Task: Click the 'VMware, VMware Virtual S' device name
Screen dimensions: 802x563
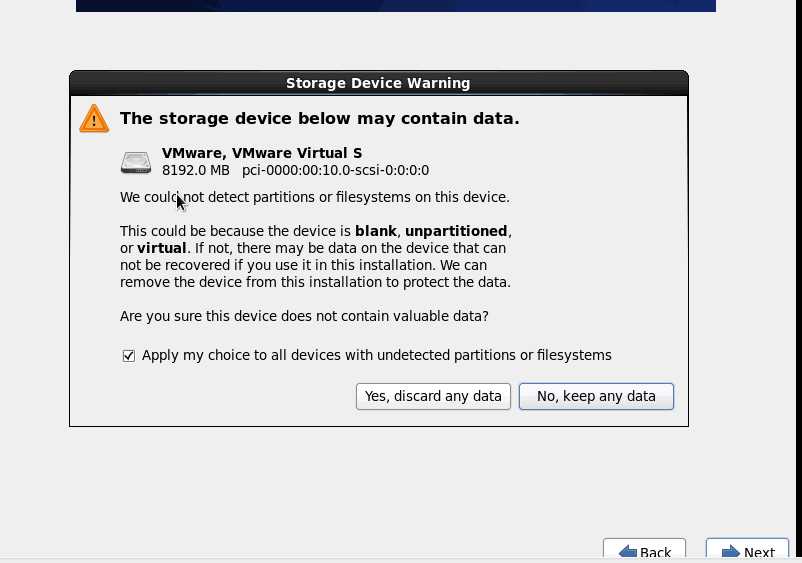Action: click(262, 153)
